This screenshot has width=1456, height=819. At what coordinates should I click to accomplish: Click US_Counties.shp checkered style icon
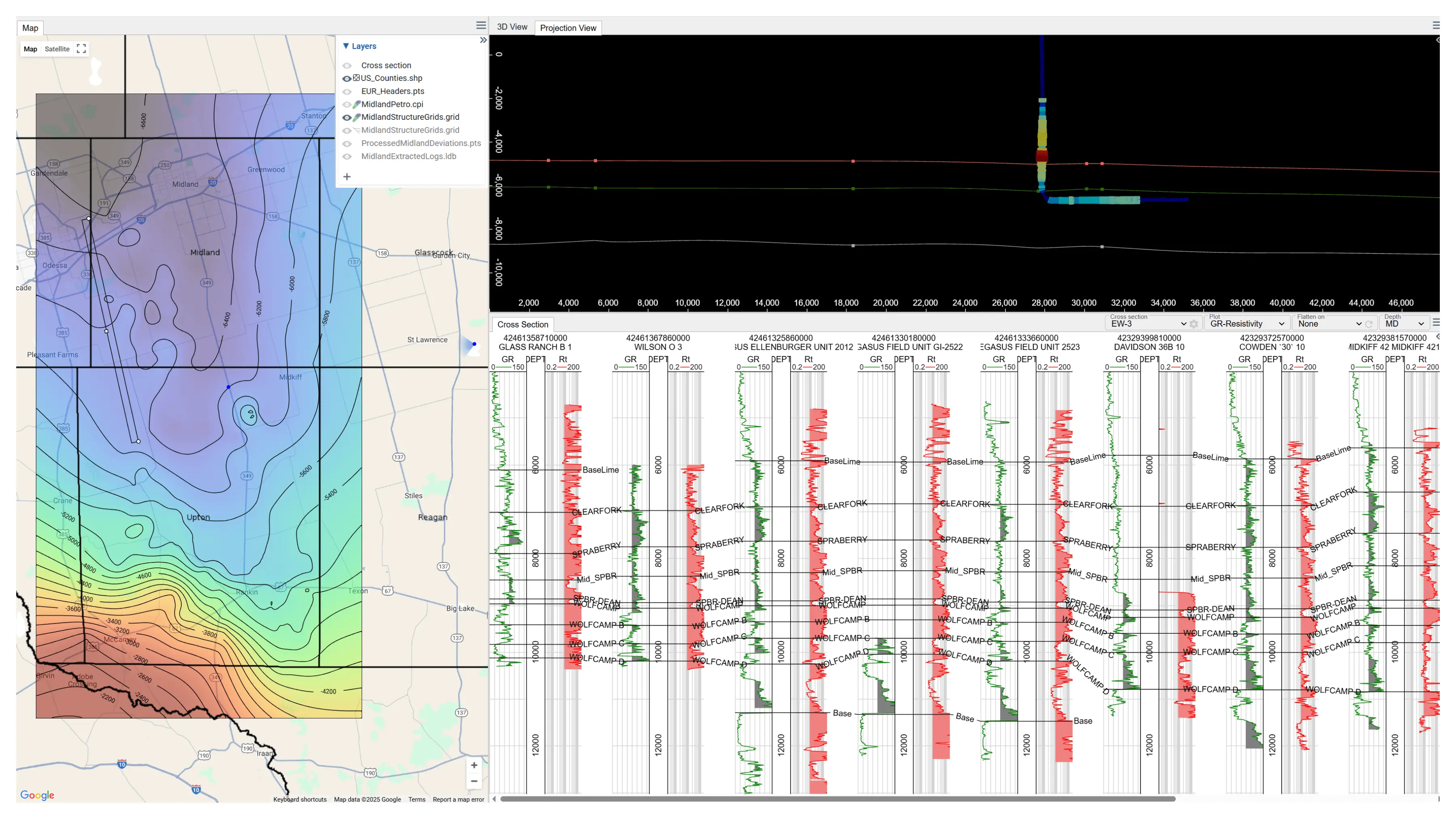357,77
